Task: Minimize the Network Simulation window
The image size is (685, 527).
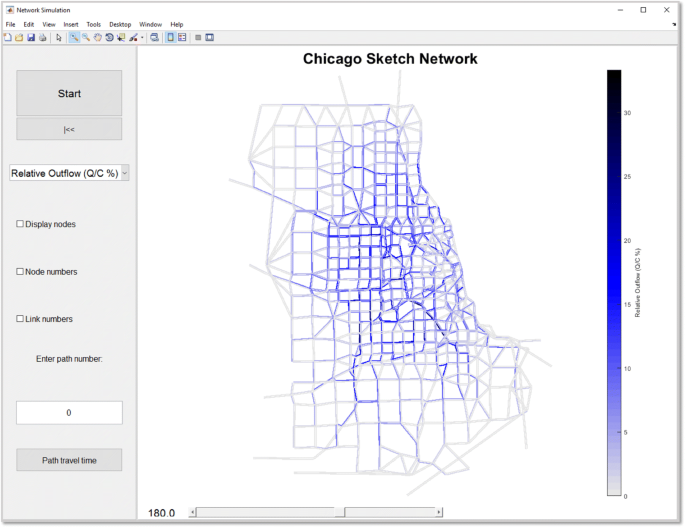Action: pyautogui.click(x=620, y=10)
